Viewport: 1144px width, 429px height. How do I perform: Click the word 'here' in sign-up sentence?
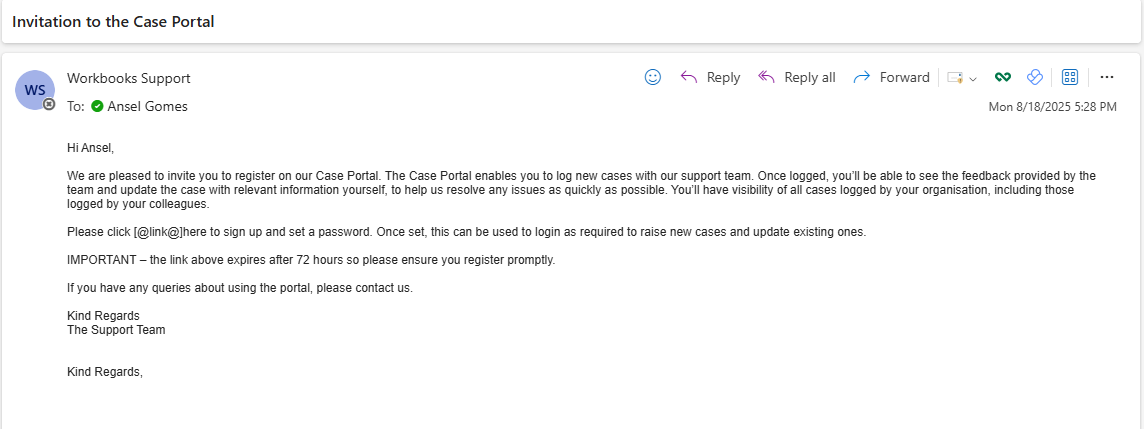click(x=194, y=232)
